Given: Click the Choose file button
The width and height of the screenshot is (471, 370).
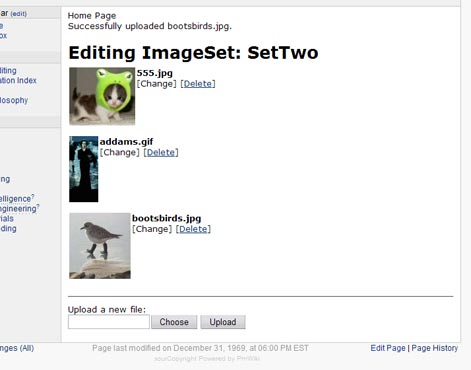Looking at the screenshot, I should click(174, 322).
